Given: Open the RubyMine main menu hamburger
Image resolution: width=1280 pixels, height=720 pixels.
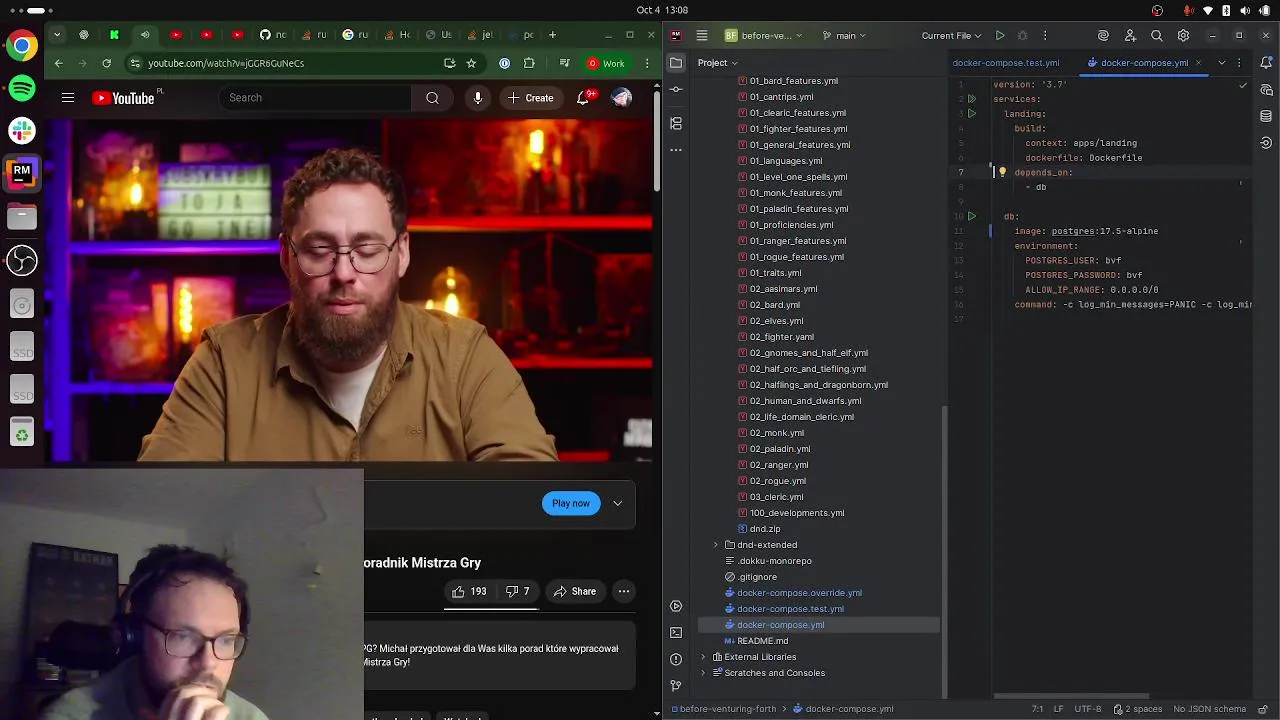Looking at the screenshot, I should tap(702, 35).
